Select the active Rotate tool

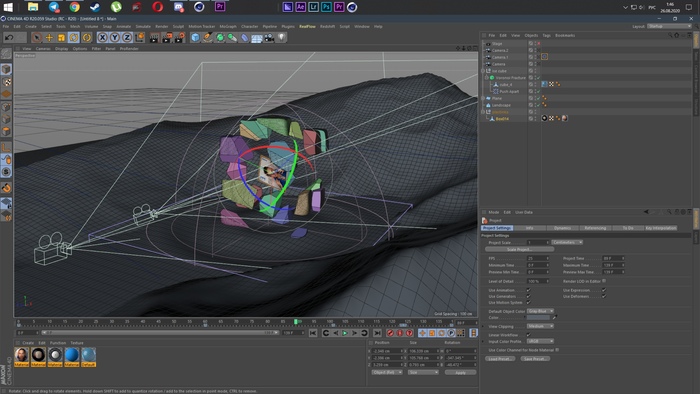pyautogui.click(x=74, y=38)
